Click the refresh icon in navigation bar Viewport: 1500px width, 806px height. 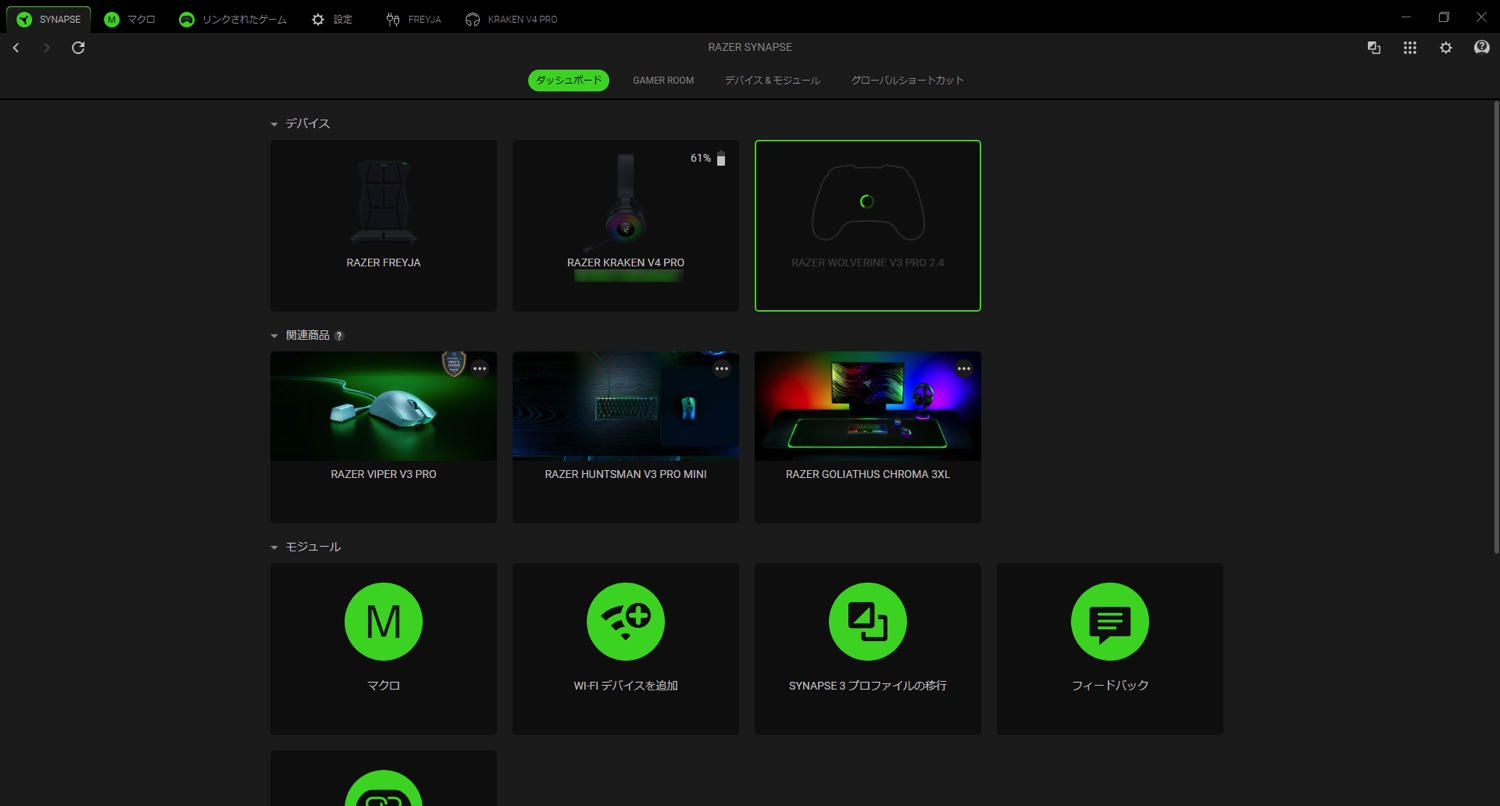tap(78, 48)
